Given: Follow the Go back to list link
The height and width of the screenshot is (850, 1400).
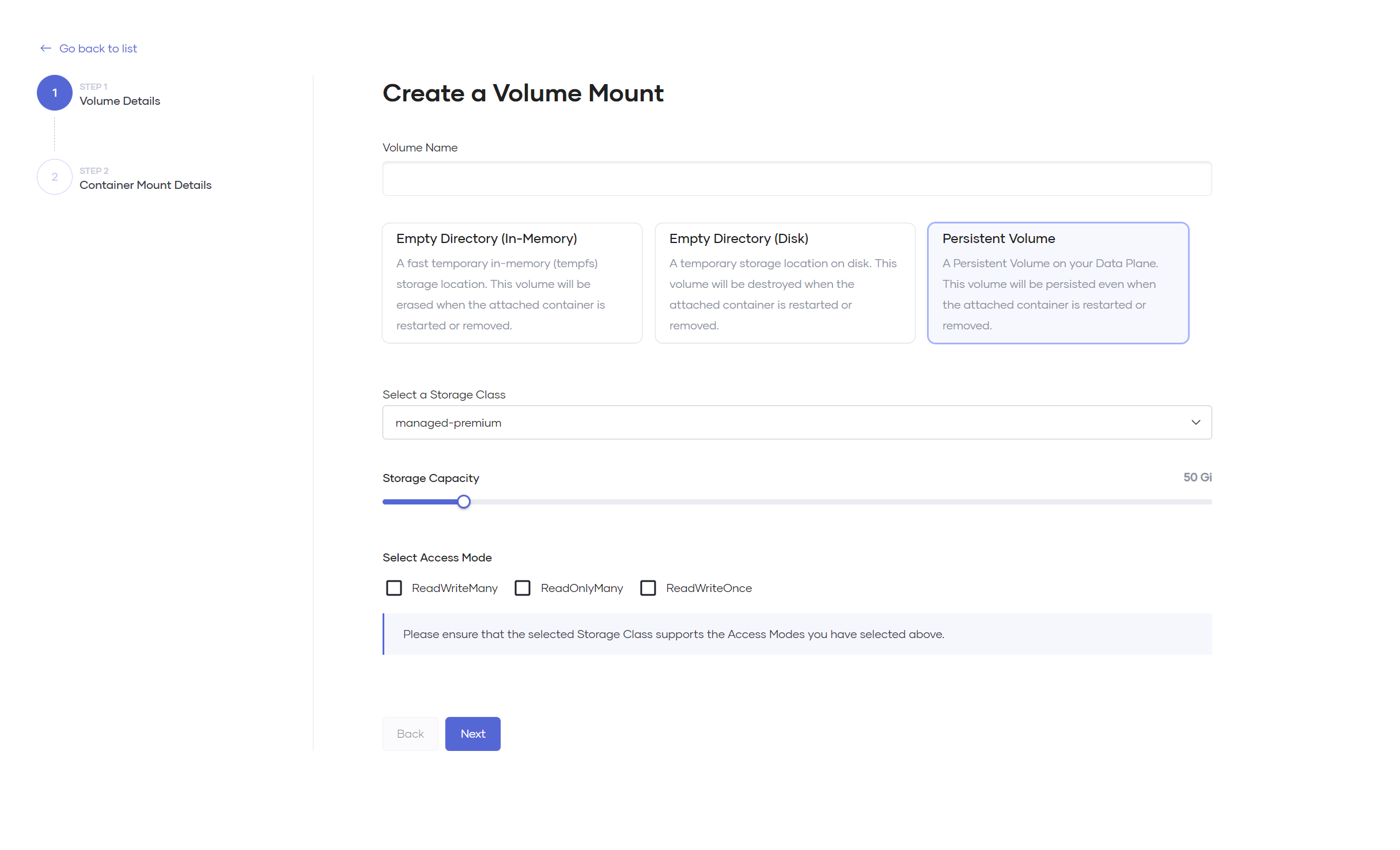Looking at the screenshot, I should [x=98, y=48].
